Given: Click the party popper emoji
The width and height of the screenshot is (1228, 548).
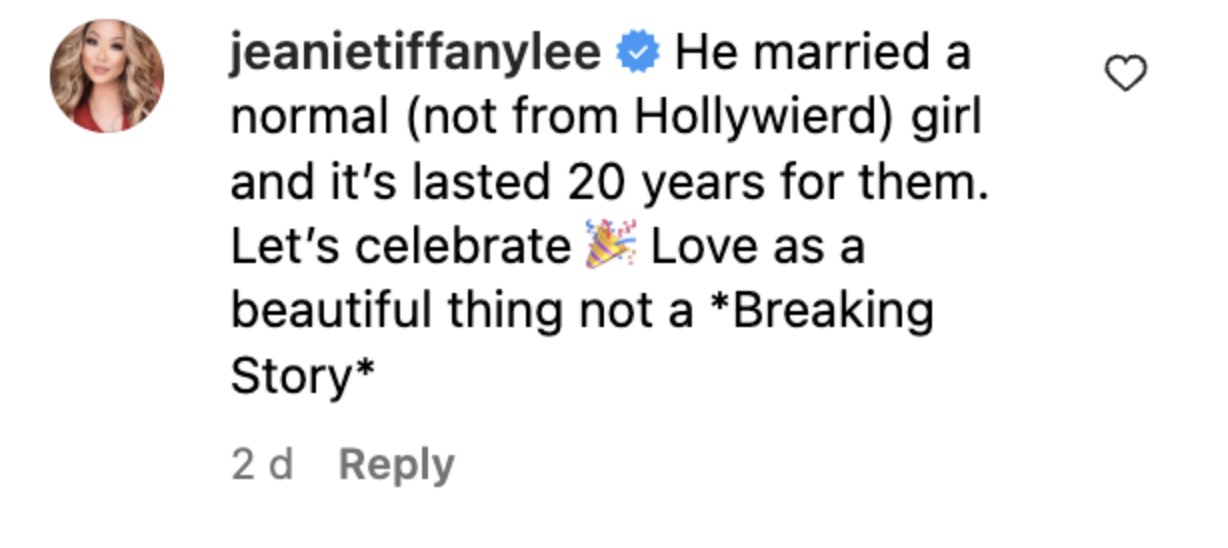Looking at the screenshot, I should (610, 245).
